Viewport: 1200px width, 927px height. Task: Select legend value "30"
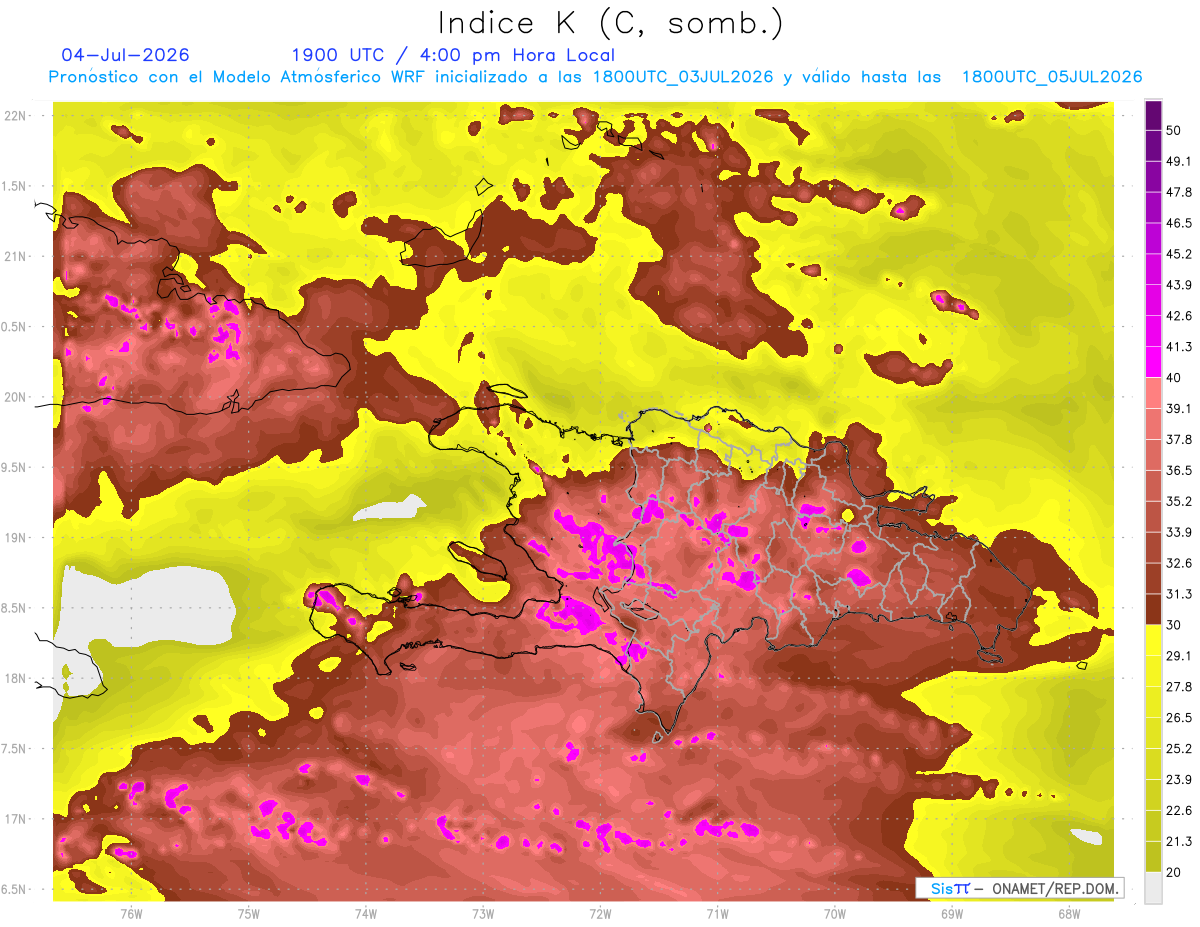[x=1174, y=625]
